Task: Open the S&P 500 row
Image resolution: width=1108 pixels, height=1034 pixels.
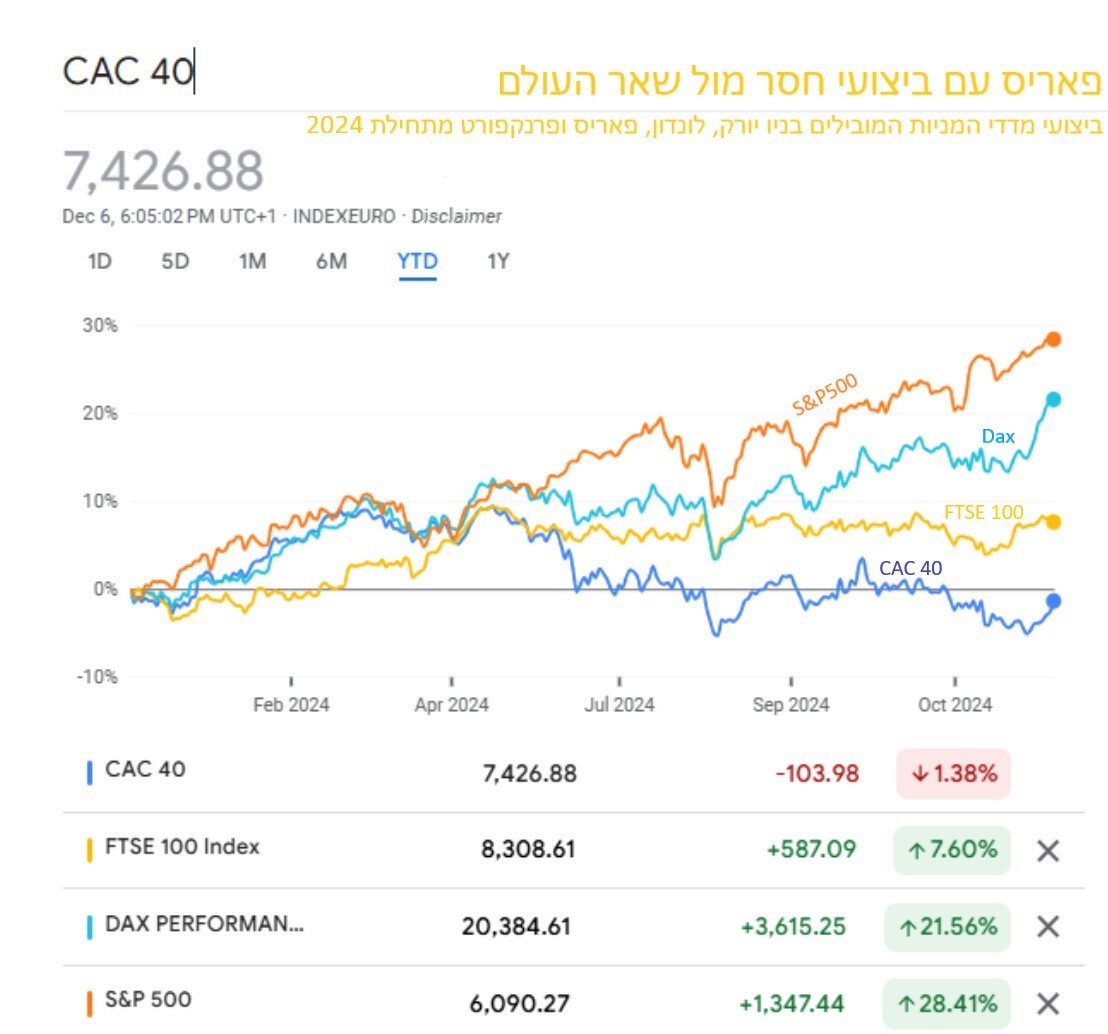Action: coord(148,999)
